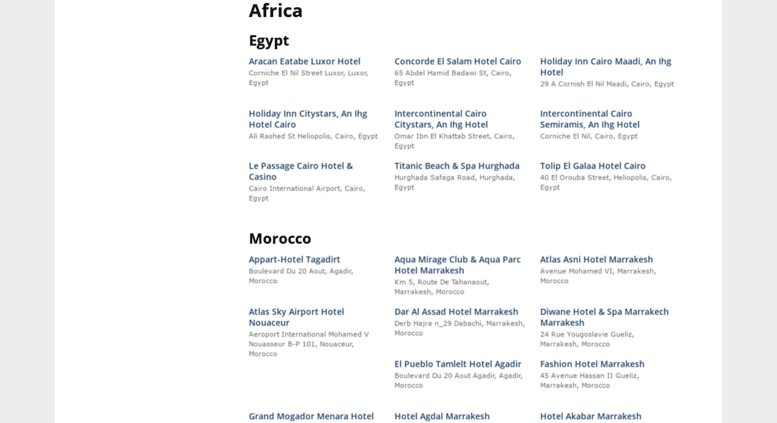Viewport: 777px width, 423px height.
Task: Visit Dar Al Assad Hotel Marrakesh
Action: pyautogui.click(x=456, y=312)
